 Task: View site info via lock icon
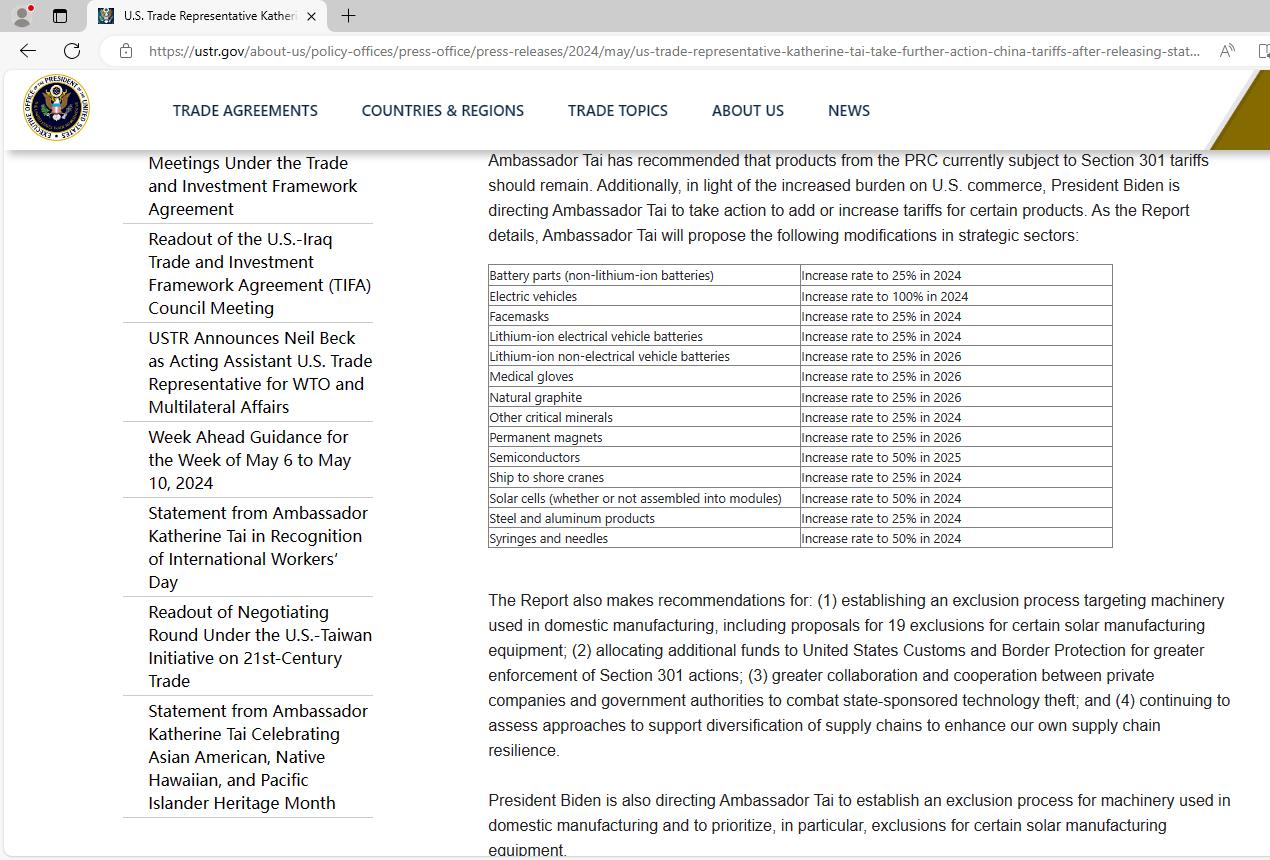[x=126, y=51]
